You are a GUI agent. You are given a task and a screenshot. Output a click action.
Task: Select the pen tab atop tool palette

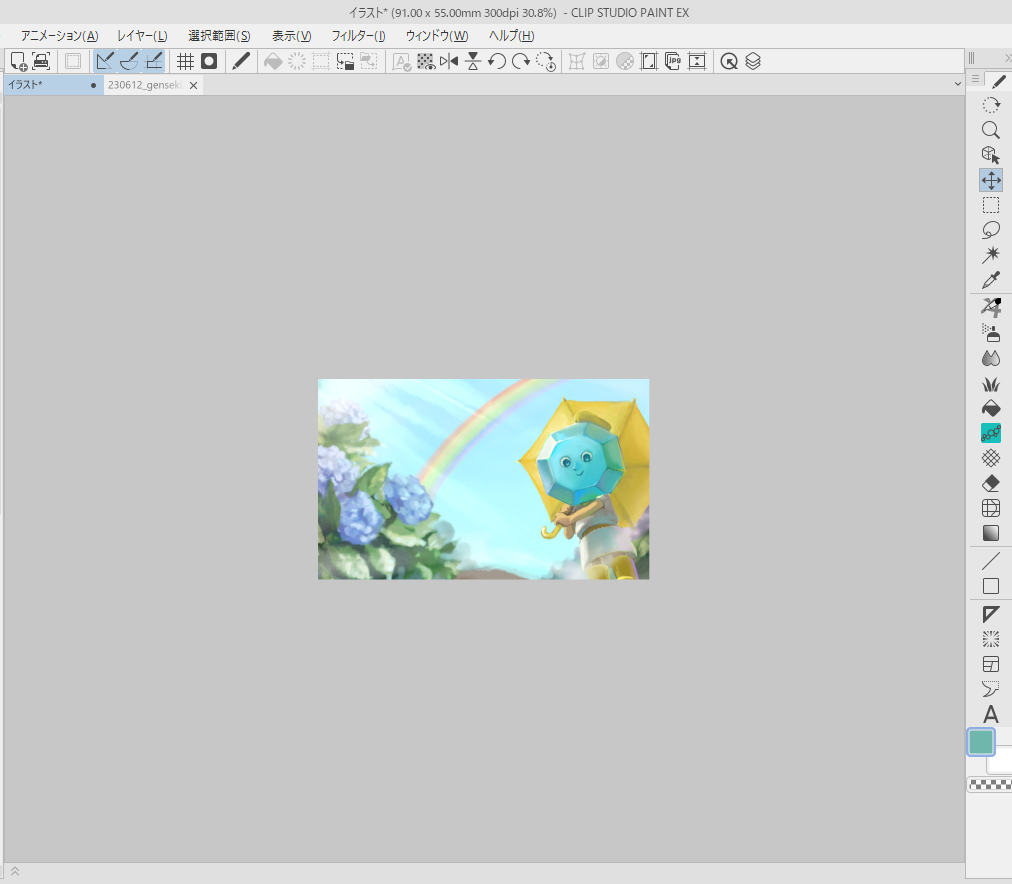[x=998, y=81]
